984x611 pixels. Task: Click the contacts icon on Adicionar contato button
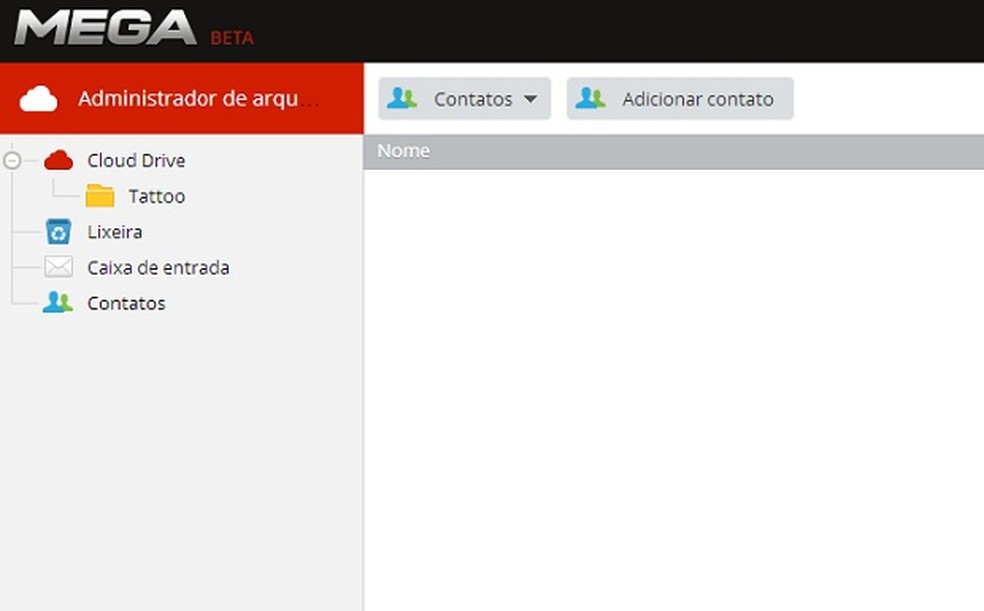(590, 98)
